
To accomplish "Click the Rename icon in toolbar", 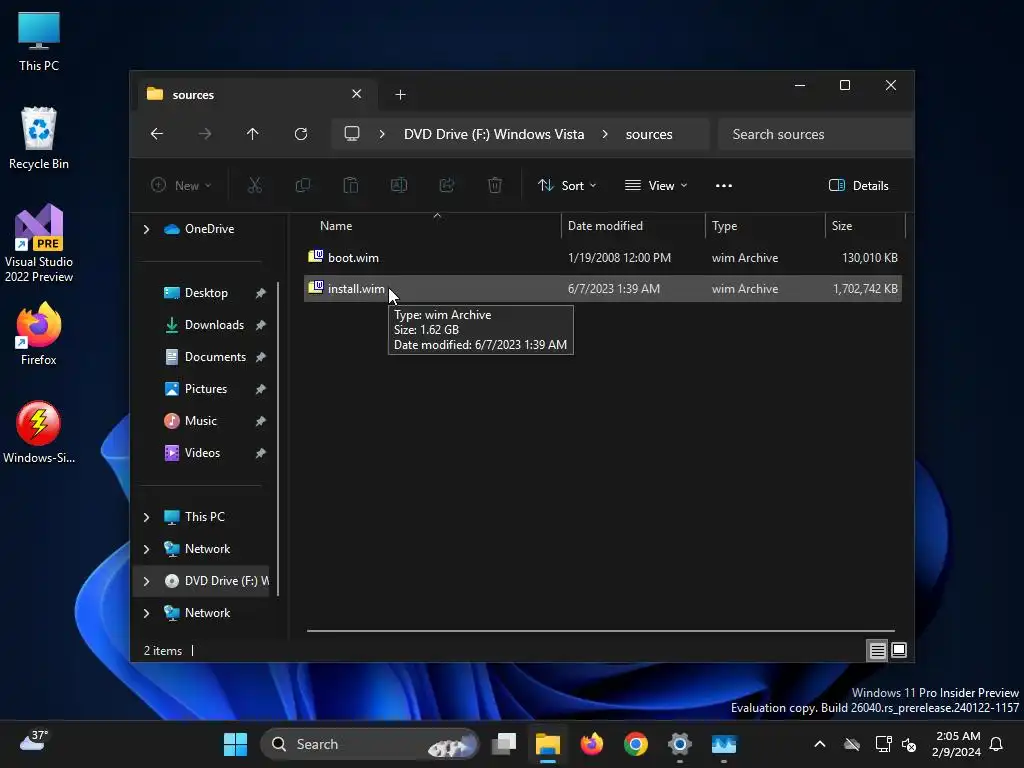I will tap(398, 185).
